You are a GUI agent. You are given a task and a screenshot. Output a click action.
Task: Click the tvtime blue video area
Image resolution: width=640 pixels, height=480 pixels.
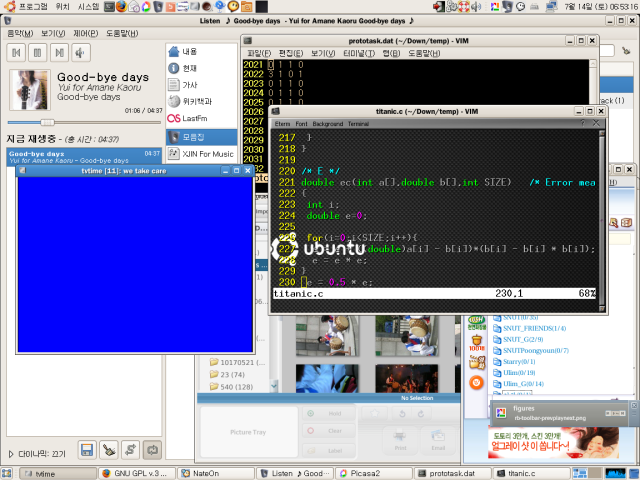click(135, 264)
